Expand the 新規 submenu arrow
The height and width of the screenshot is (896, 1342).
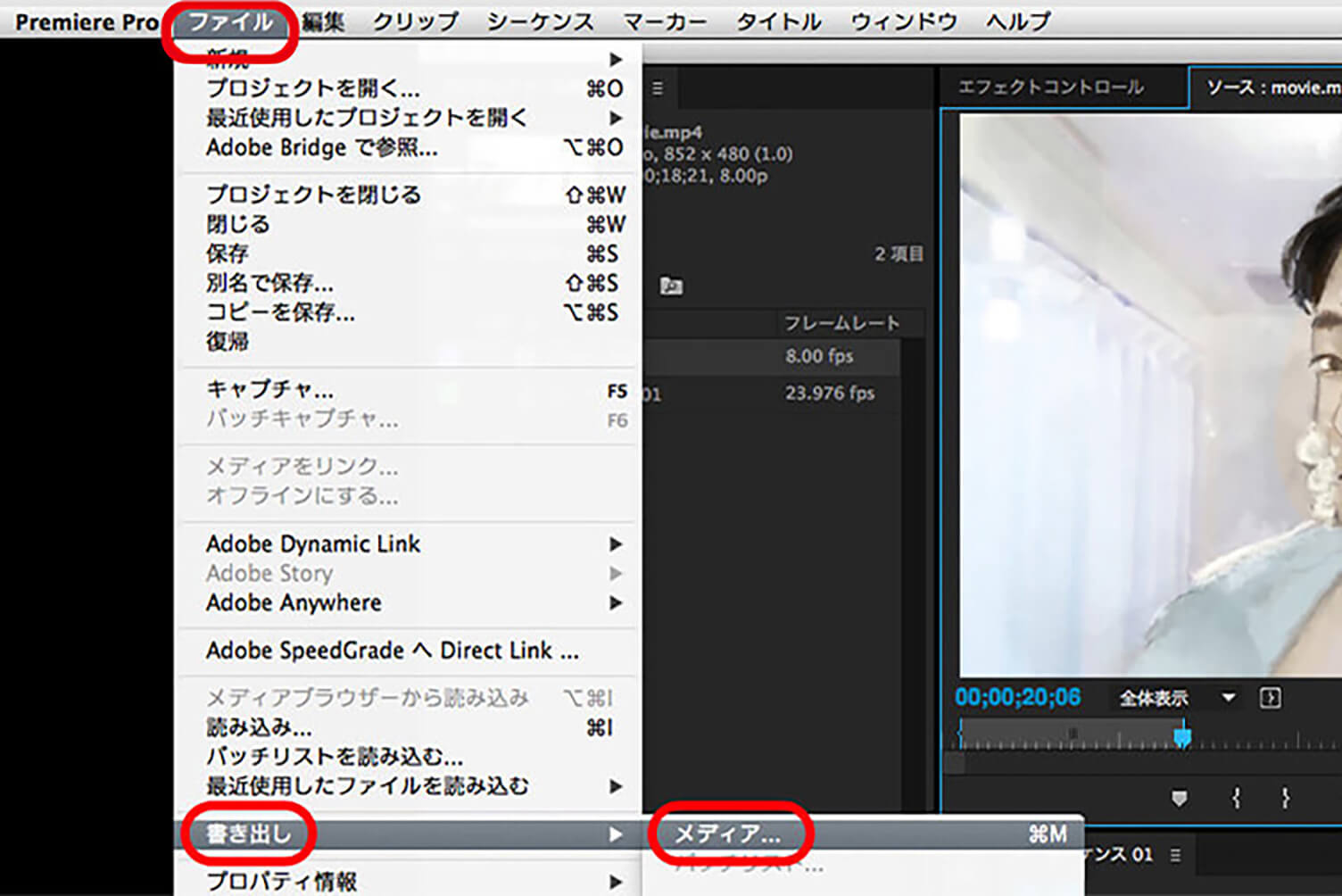[x=616, y=59]
